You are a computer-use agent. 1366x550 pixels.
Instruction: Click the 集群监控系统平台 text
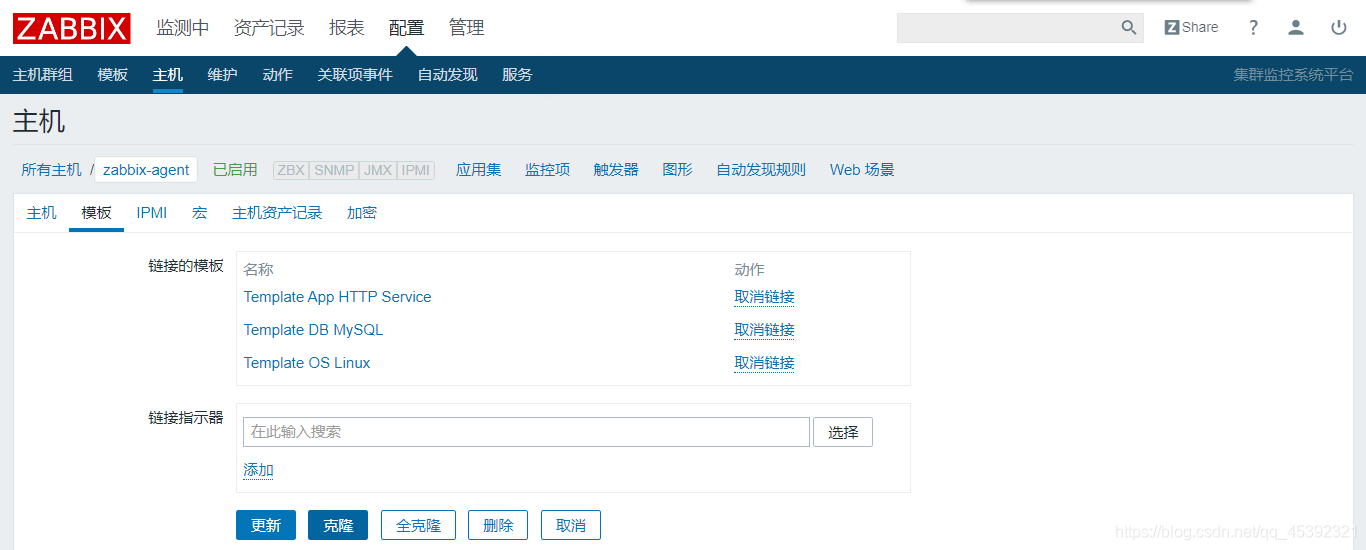(1293, 75)
